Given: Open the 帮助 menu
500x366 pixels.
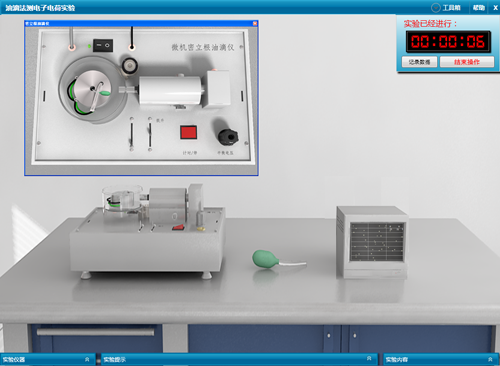Looking at the screenshot, I should tap(479, 8).
